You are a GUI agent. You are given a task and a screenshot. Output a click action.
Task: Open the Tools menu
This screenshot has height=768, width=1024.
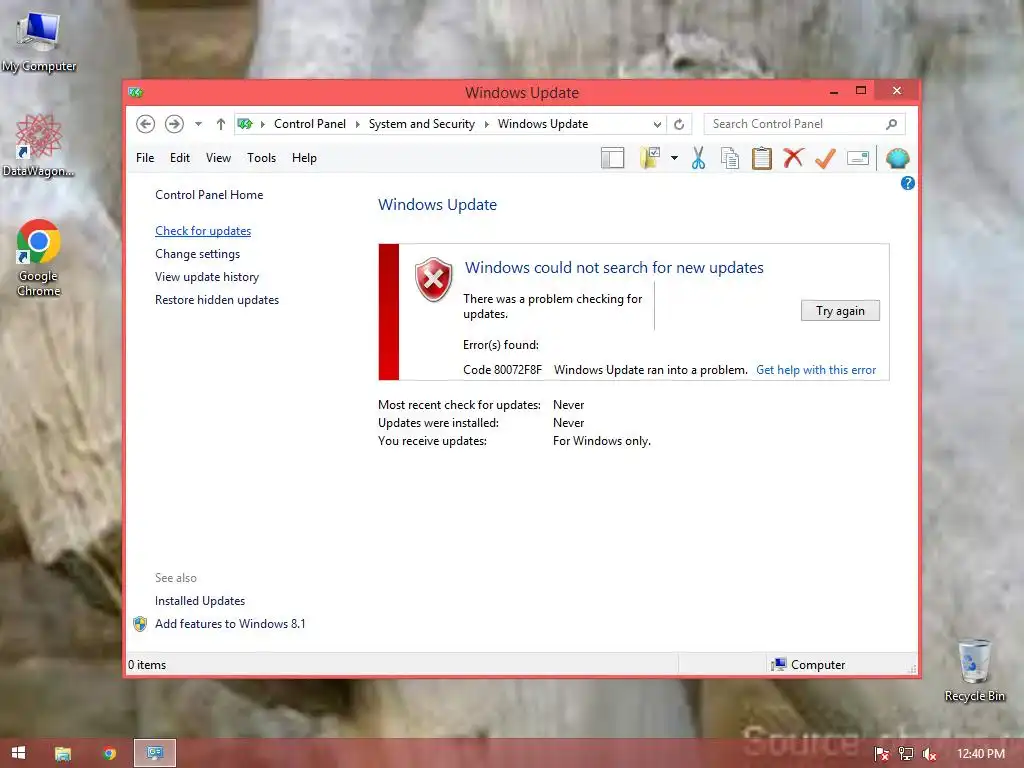click(261, 158)
